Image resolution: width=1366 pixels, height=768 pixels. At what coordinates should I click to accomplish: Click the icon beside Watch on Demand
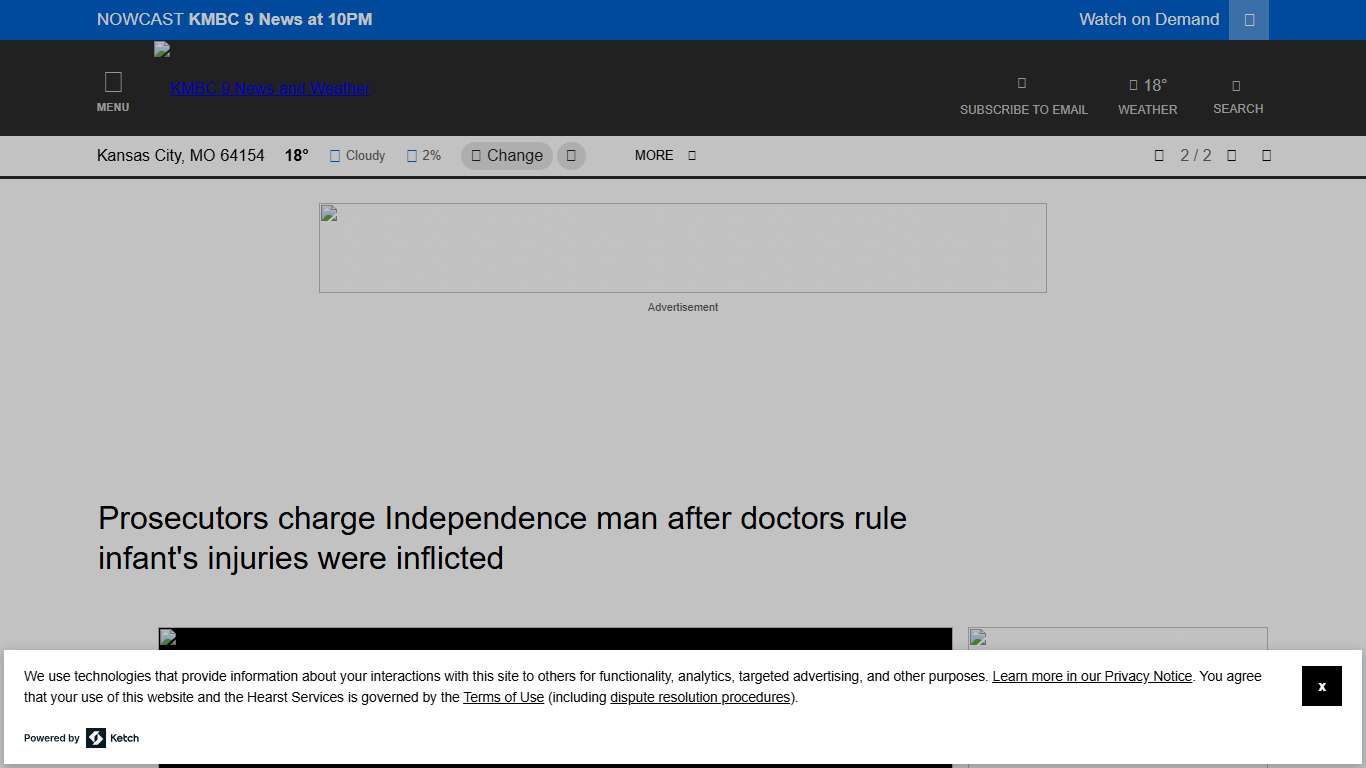(1248, 20)
